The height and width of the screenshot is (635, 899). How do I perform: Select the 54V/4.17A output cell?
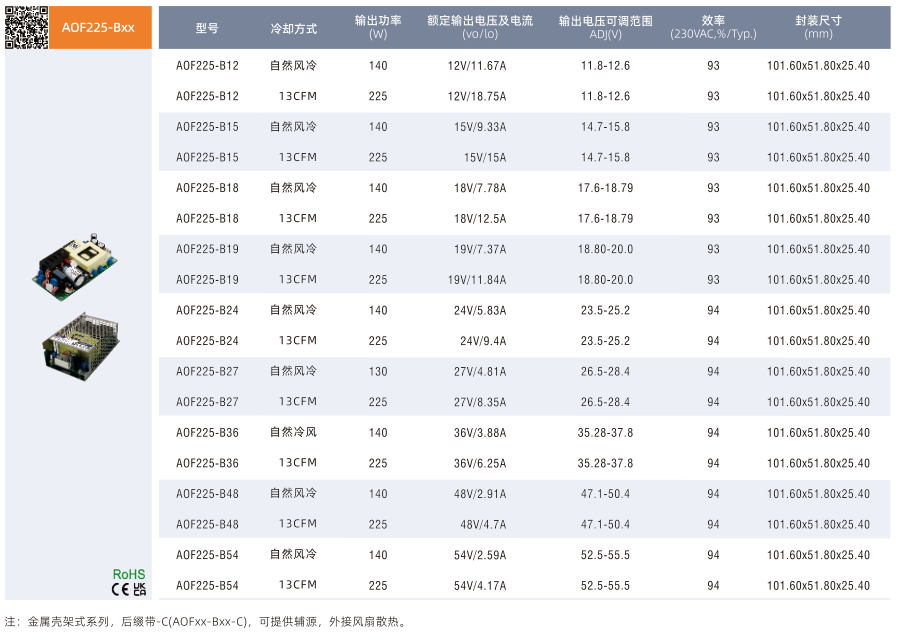click(479, 586)
